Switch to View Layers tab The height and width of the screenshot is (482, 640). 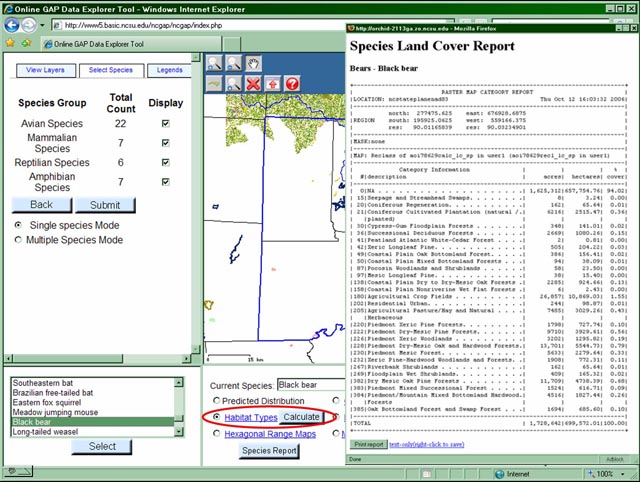(46, 70)
